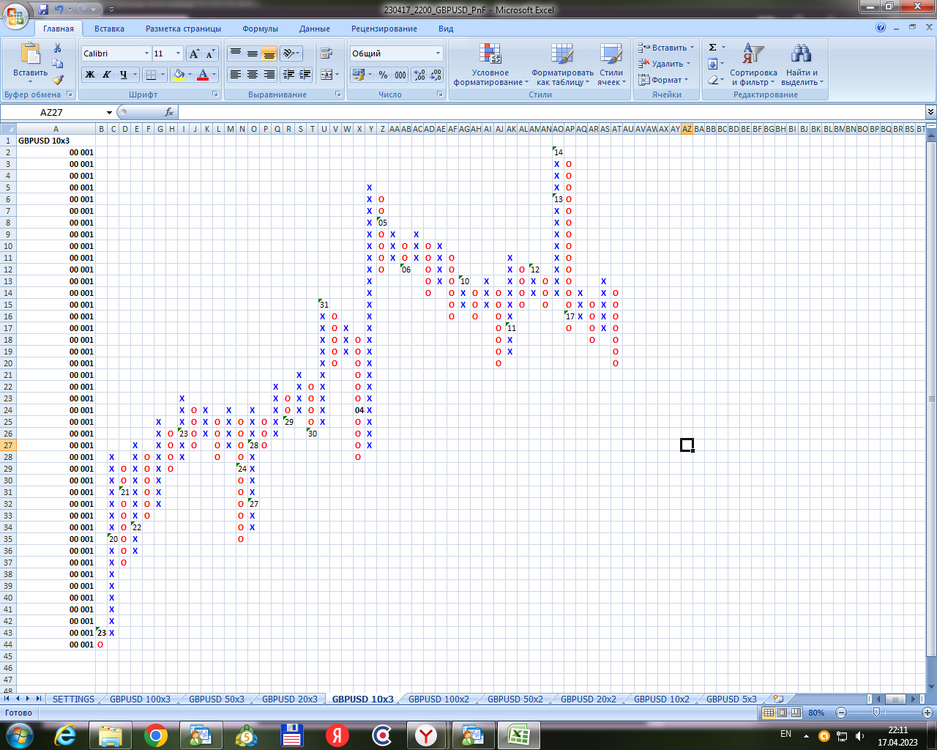
Task: Click the zoom slider handle
Action: click(876, 712)
